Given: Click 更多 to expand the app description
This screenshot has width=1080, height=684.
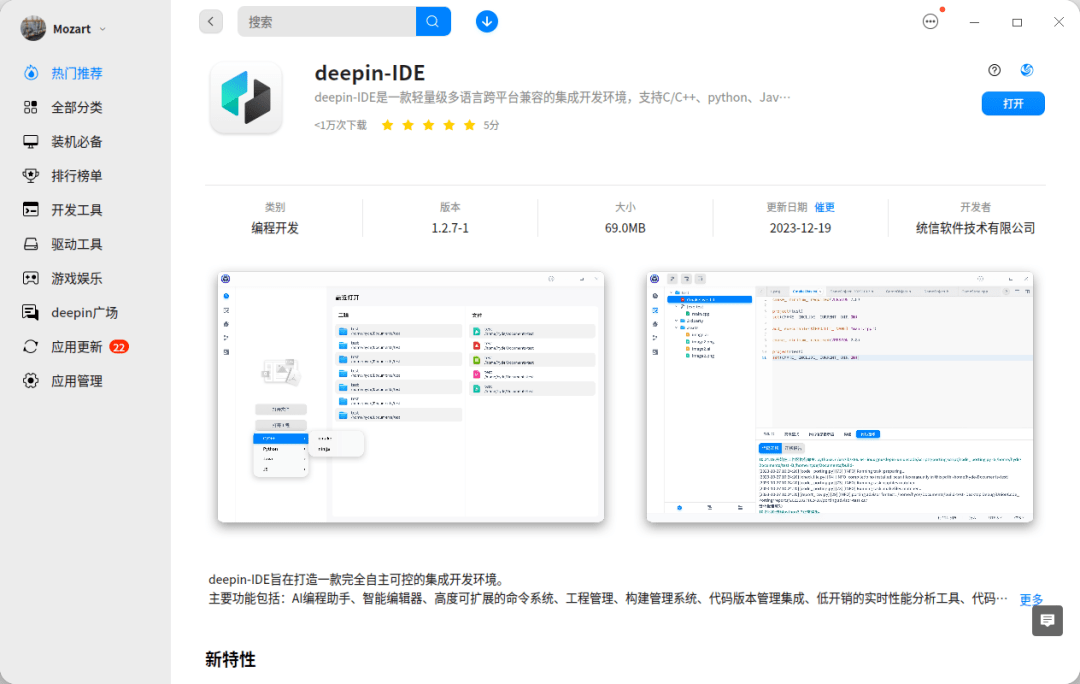Looking at the screenshot, I should click(x=1031, y=600).
